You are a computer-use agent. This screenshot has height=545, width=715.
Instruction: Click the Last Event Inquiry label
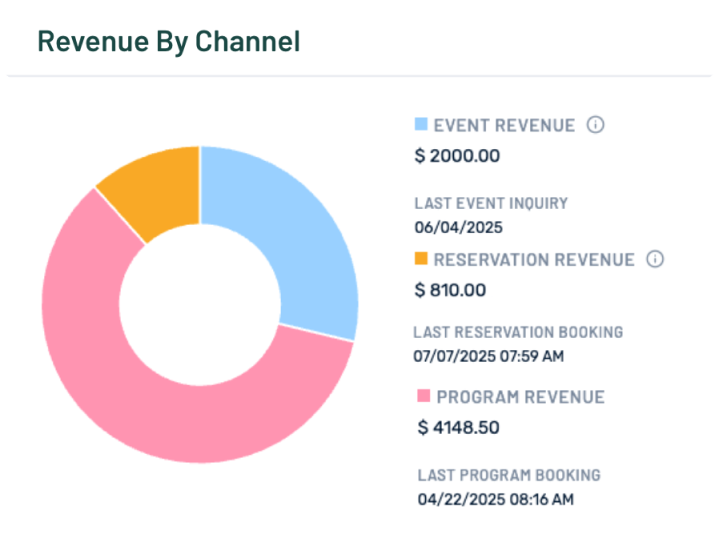click(x=491, y=203)
